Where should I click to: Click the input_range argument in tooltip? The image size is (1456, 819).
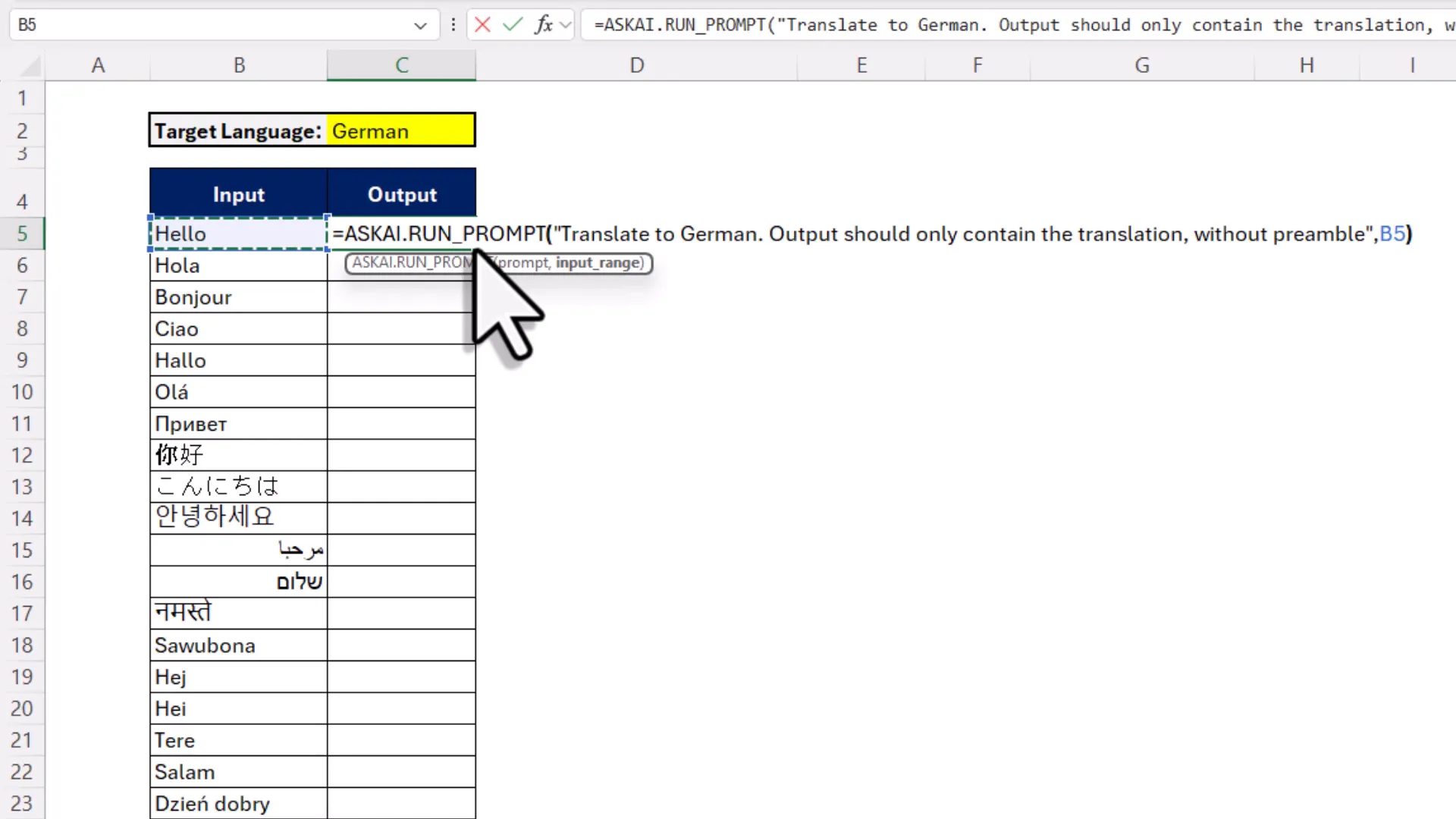coord(599,263)
